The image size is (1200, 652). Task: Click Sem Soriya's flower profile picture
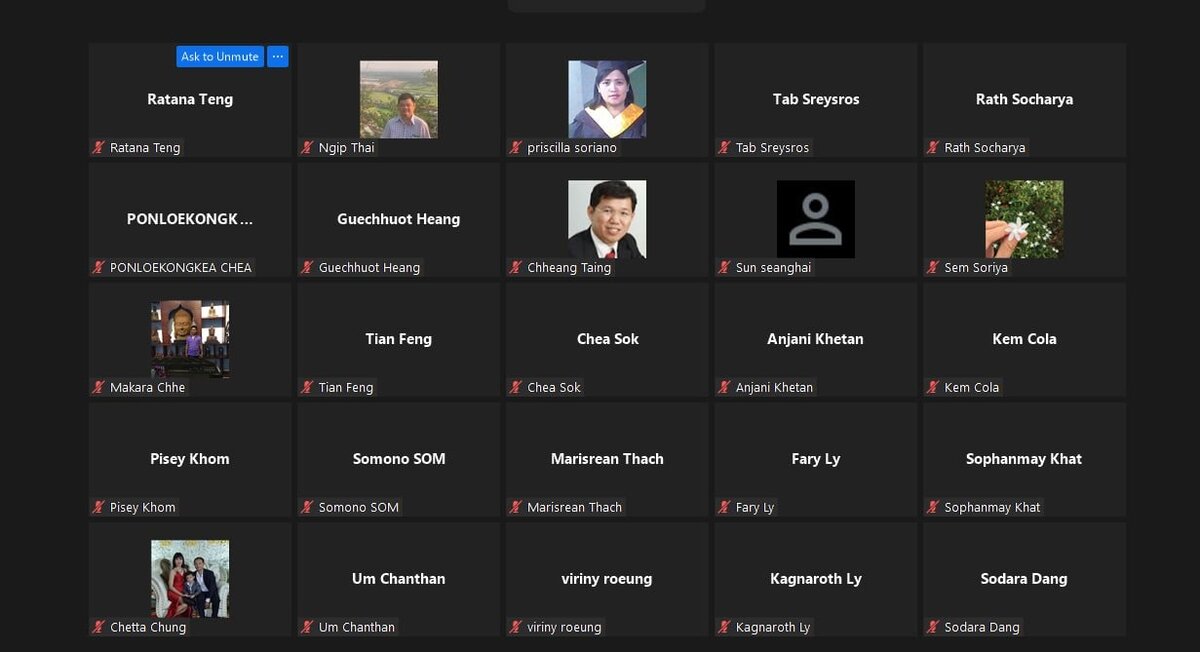point(1024,219)
